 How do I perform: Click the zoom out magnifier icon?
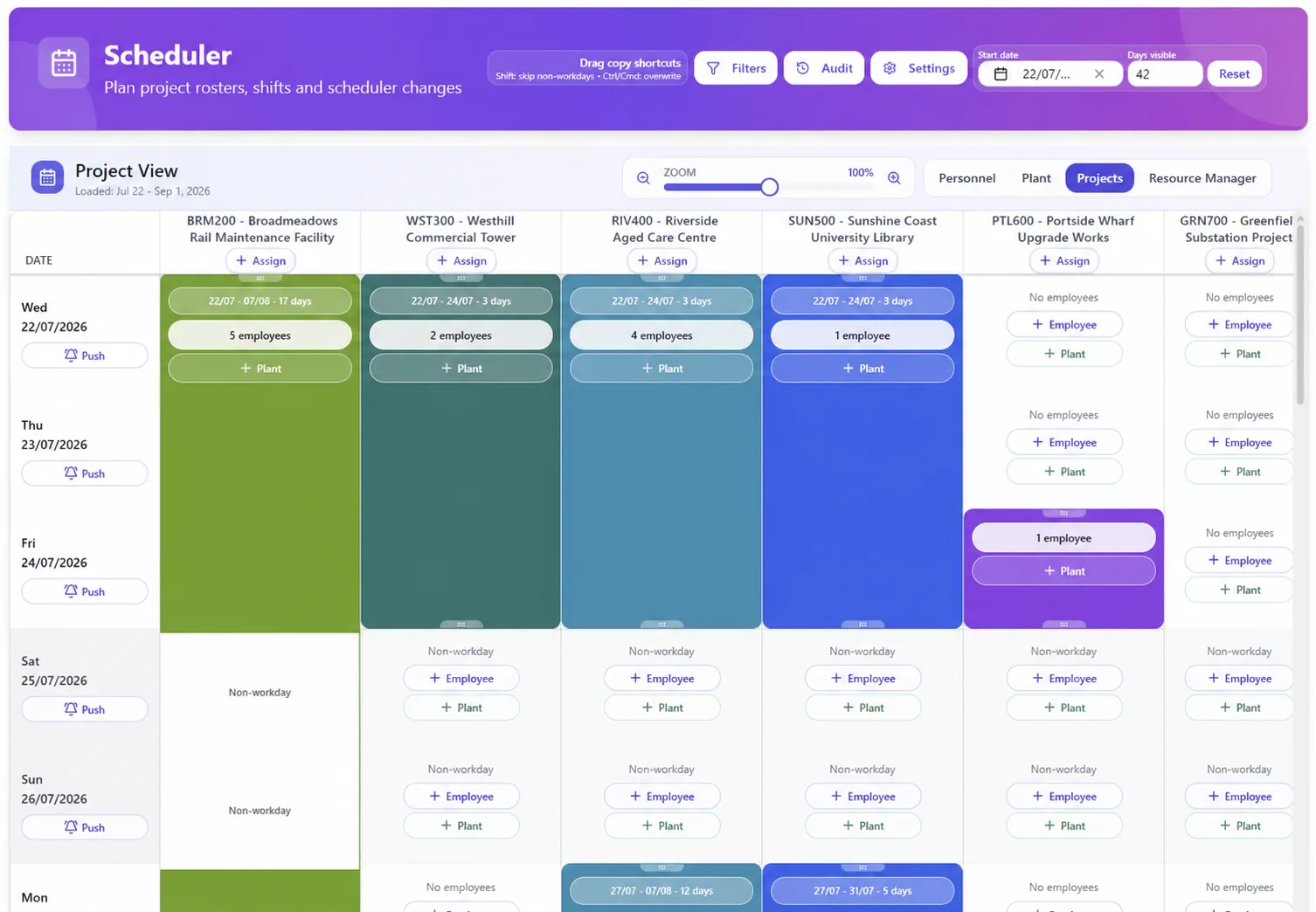643,178
